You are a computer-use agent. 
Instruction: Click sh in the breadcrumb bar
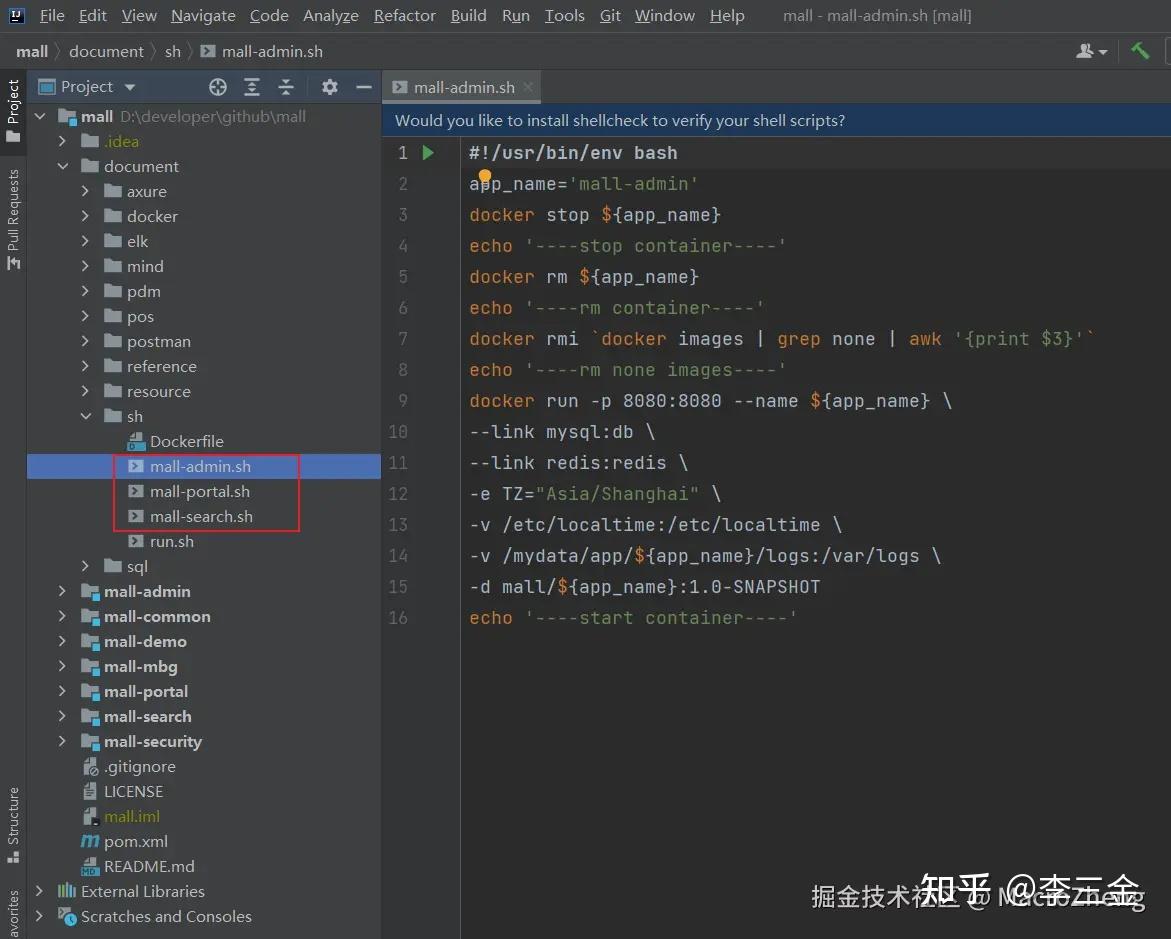click(173, 52)
